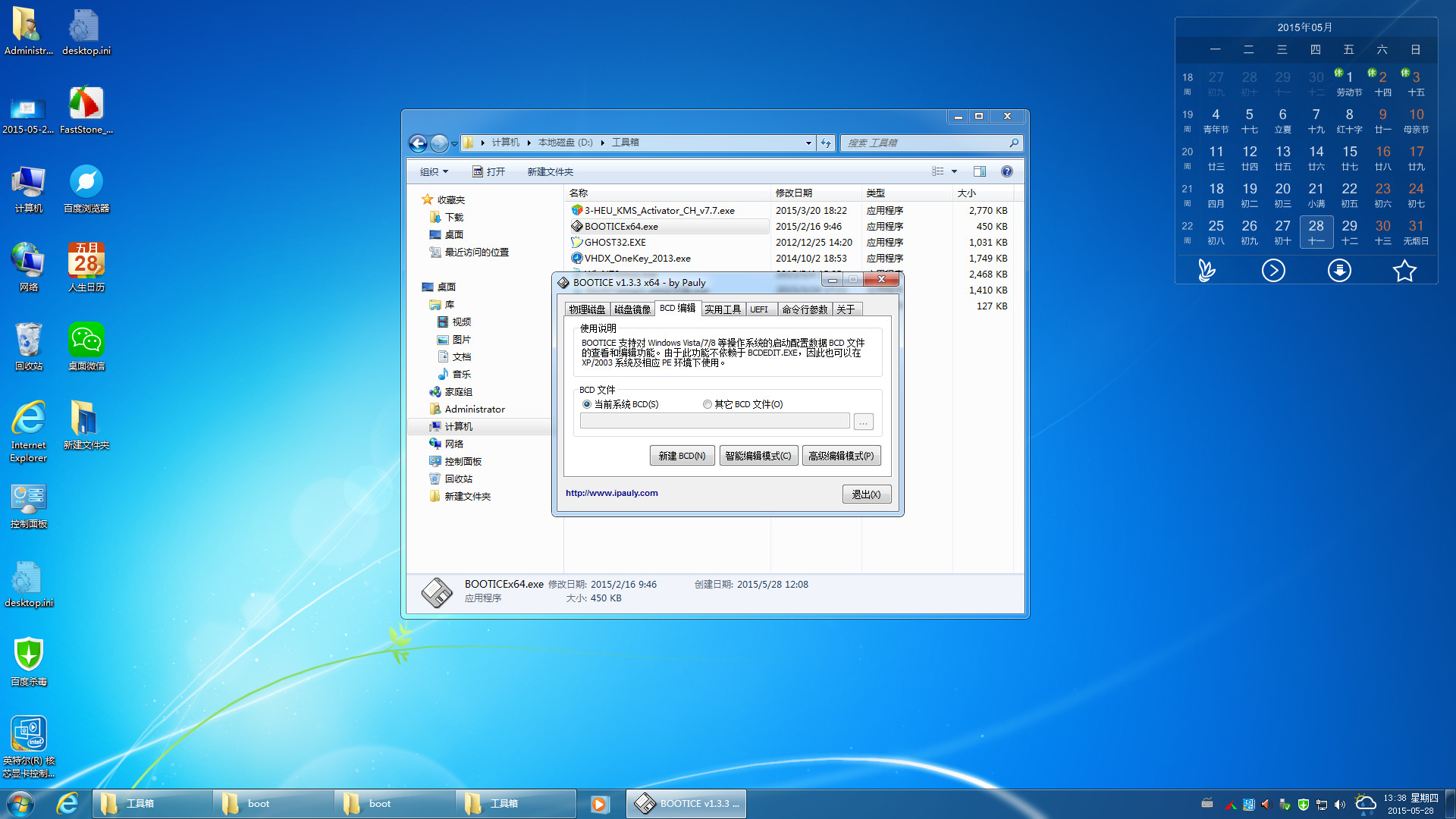Open the ipauly.com website link
Image resolution: width=1456 pixels, height=819 pixels.
pos(611,493)
